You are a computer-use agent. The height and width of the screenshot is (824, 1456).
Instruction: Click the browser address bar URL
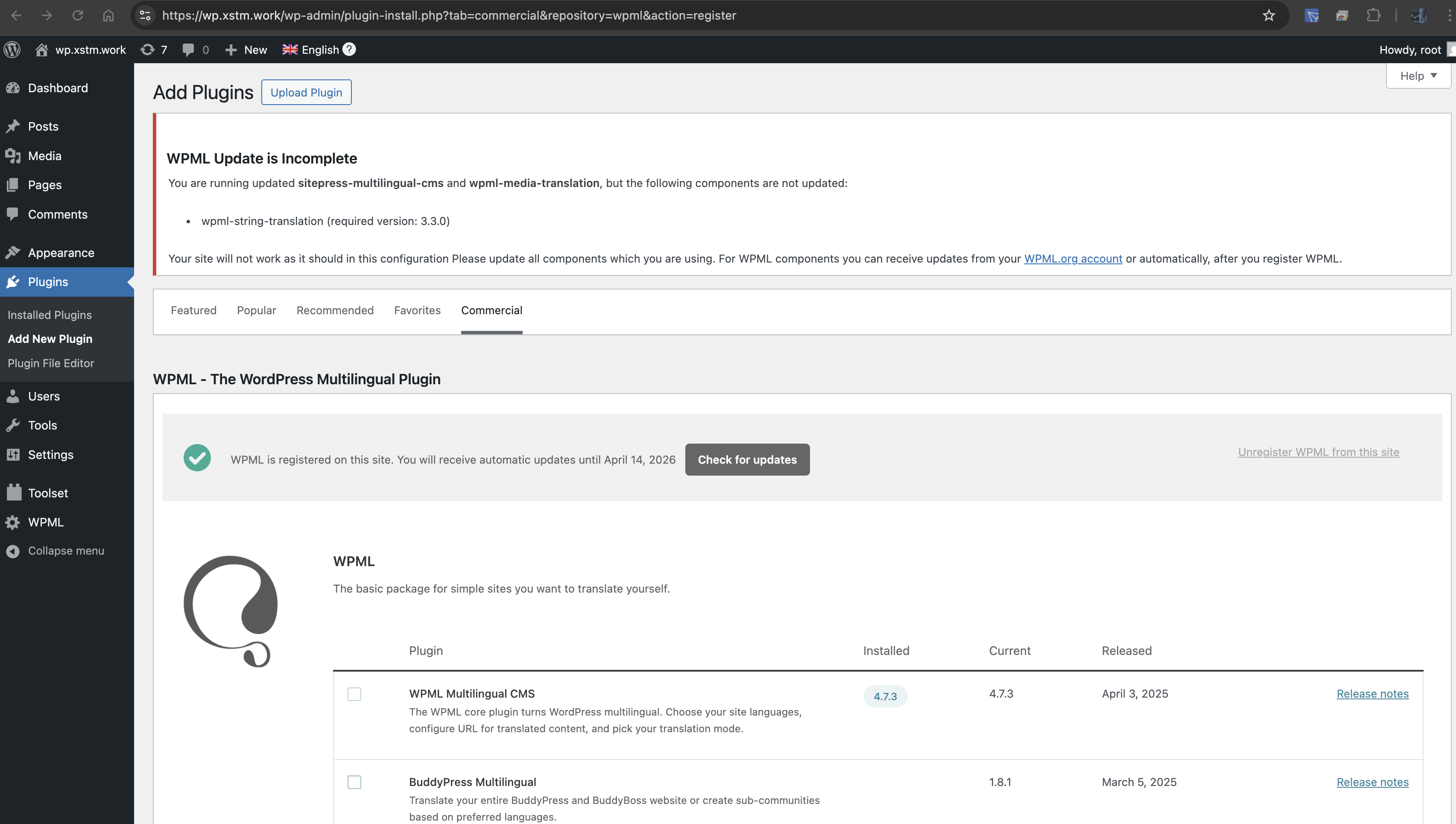coord(449,15)
